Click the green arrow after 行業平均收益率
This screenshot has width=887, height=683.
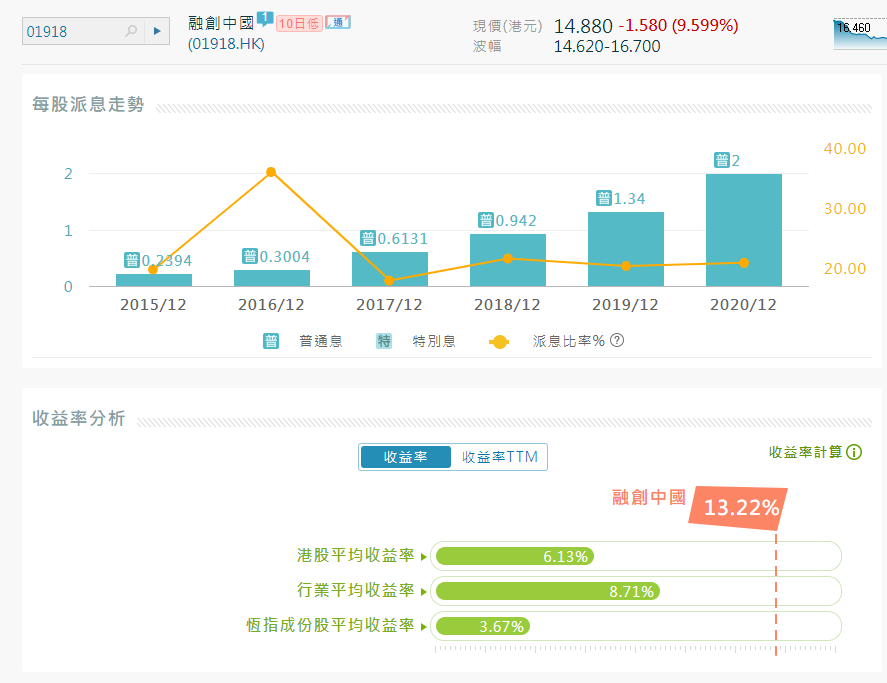tap(424, 592)
